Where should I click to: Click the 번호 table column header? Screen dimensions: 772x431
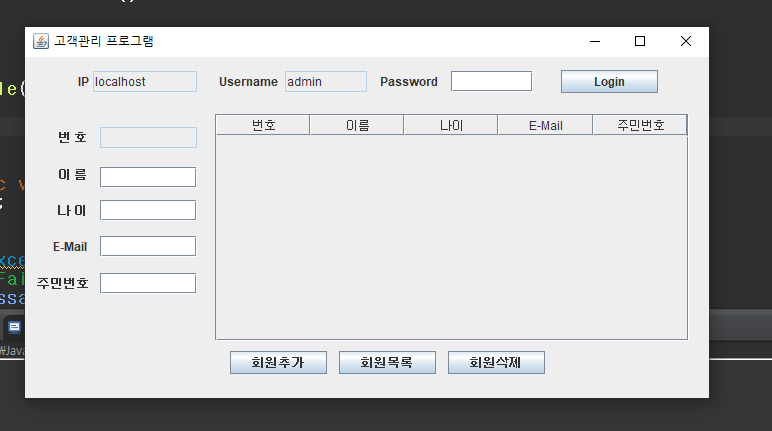(263, 125)
